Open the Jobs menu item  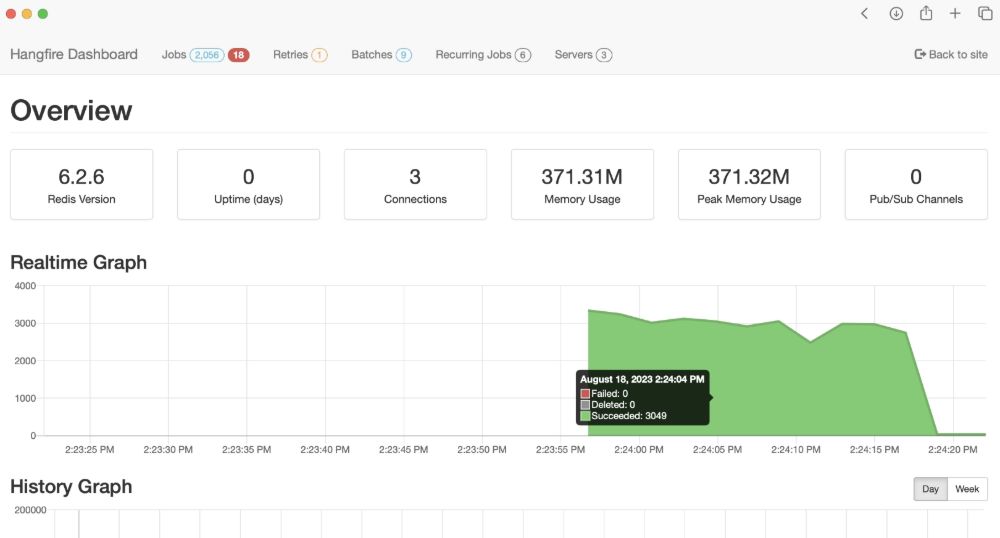(x=173, y=54)
